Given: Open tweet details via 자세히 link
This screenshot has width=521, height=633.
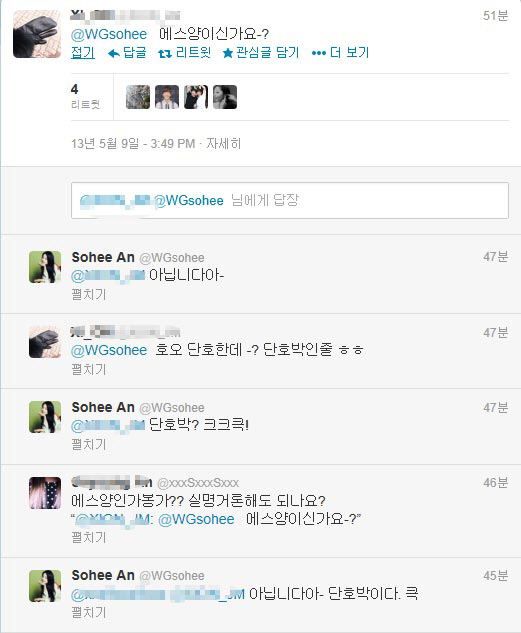Looking at the screenshot, I should click(x=224, y=143).
